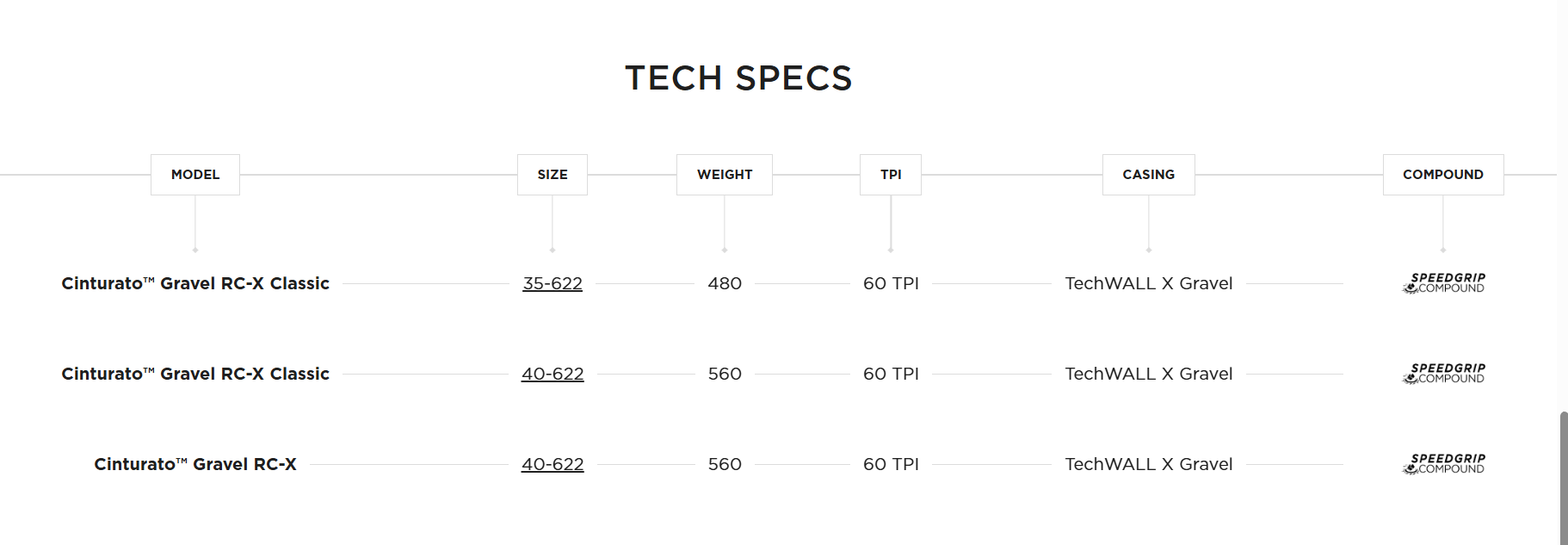Click TechWALL X Gravel in the 35-622 row

(1149, 283)
